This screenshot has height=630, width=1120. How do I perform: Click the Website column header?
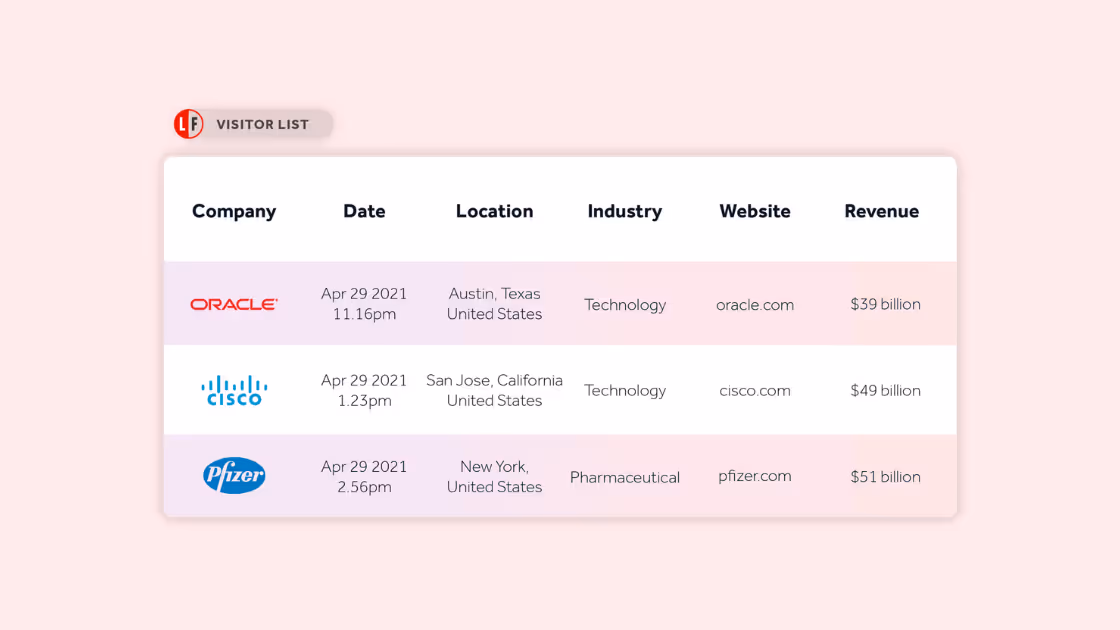tap(755, 211)
